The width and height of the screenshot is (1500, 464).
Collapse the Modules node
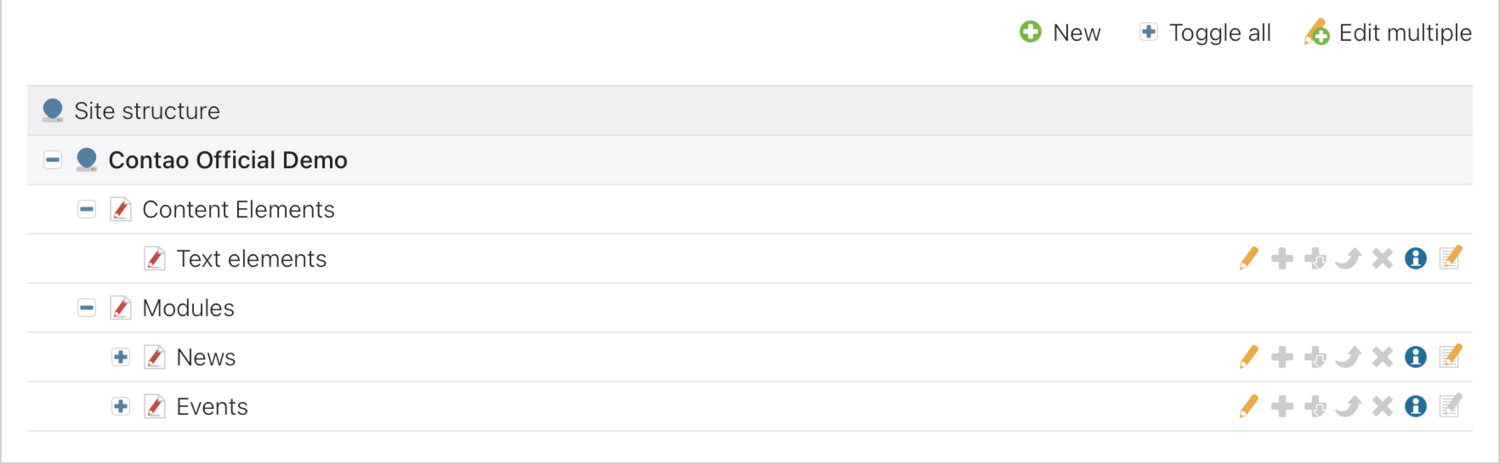pos(87,308)
